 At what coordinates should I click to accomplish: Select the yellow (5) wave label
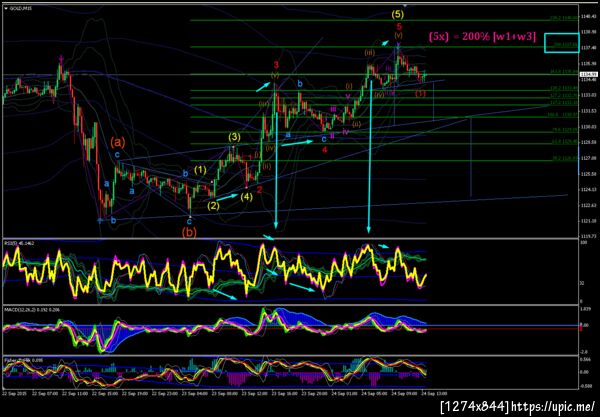(398, 15)
